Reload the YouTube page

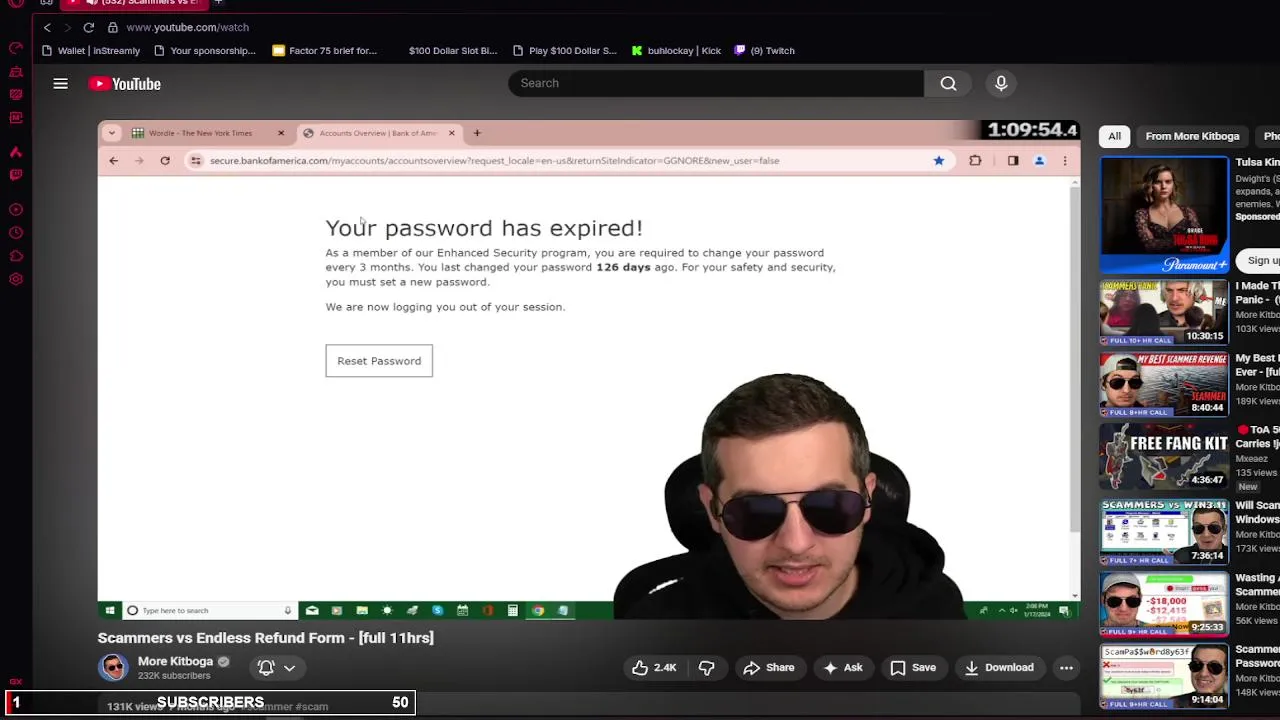pyautogui.click(x=89, y=27)
